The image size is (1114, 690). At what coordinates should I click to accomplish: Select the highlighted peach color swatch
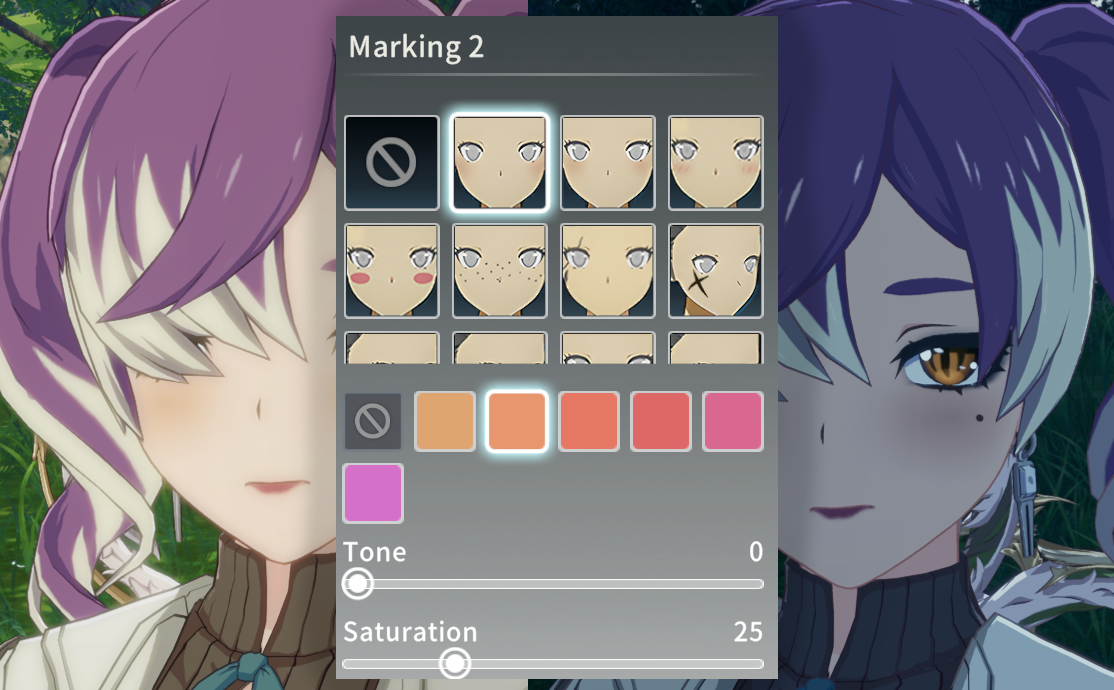pos(517,421)
